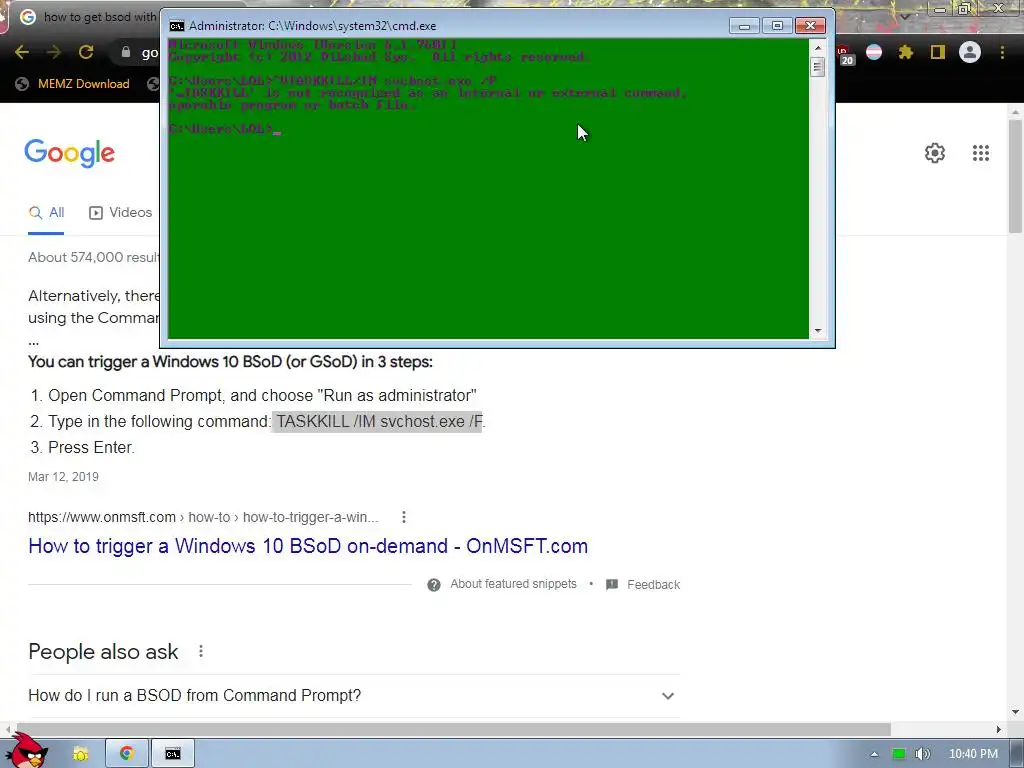Image resolution: width=1024 pixels, height=768 pixels.
Task: Click the green tray status icon
Action: click(899, 754)
